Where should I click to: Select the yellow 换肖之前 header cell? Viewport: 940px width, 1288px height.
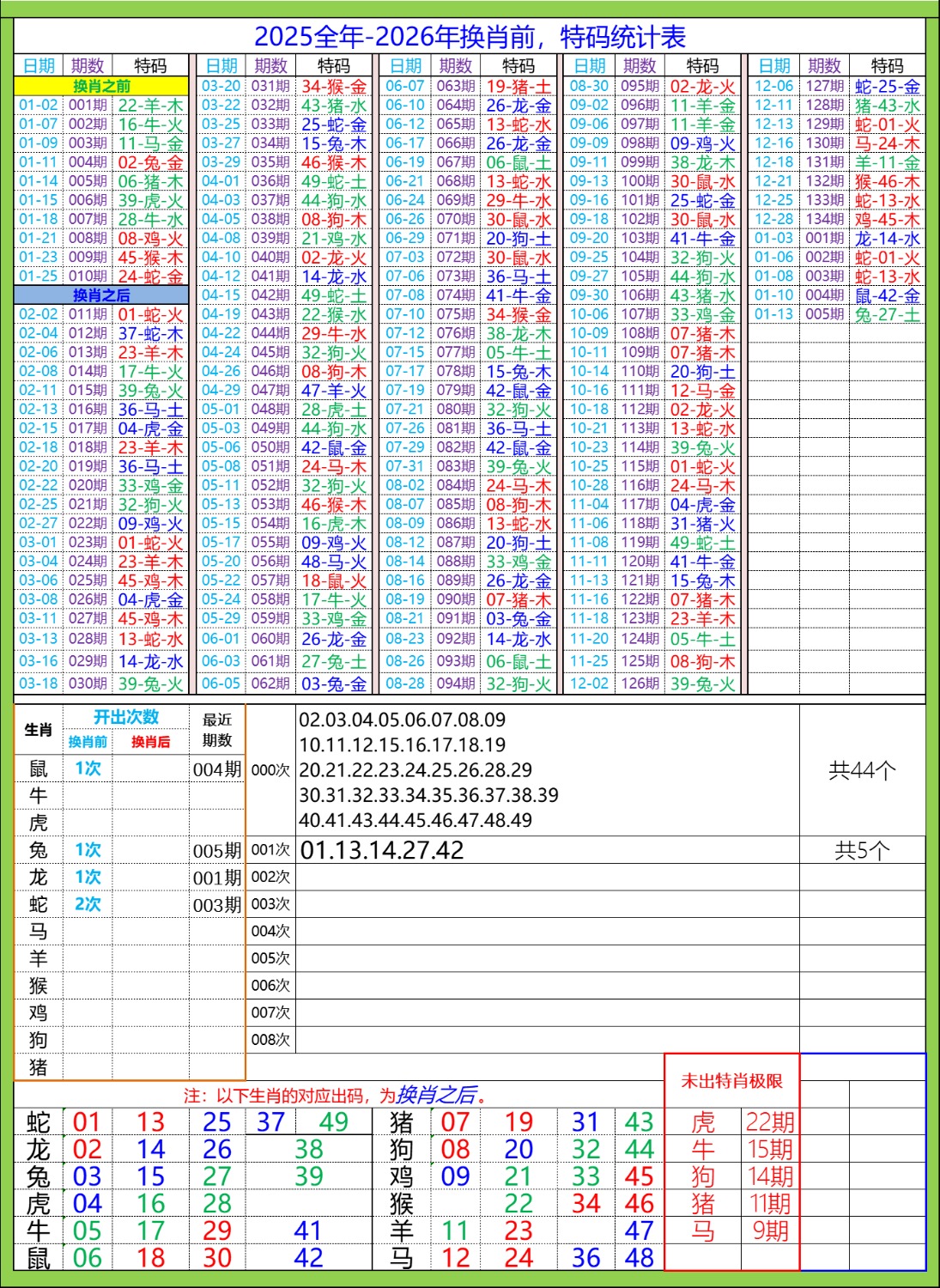(x=101, y=86)
